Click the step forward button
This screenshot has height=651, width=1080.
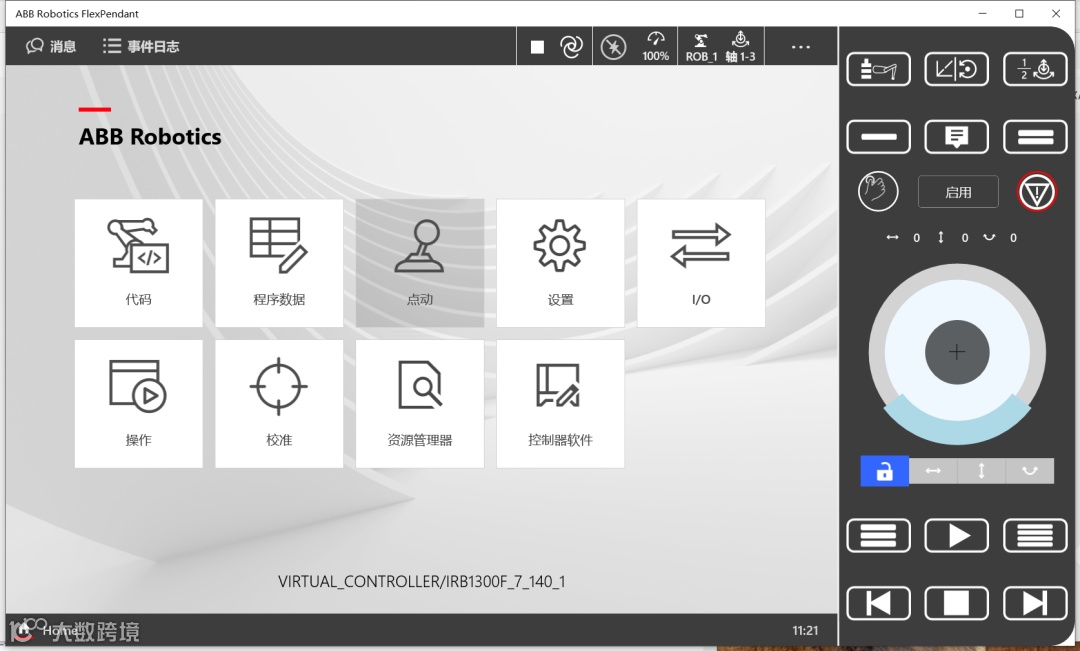tap(1035, 603)
